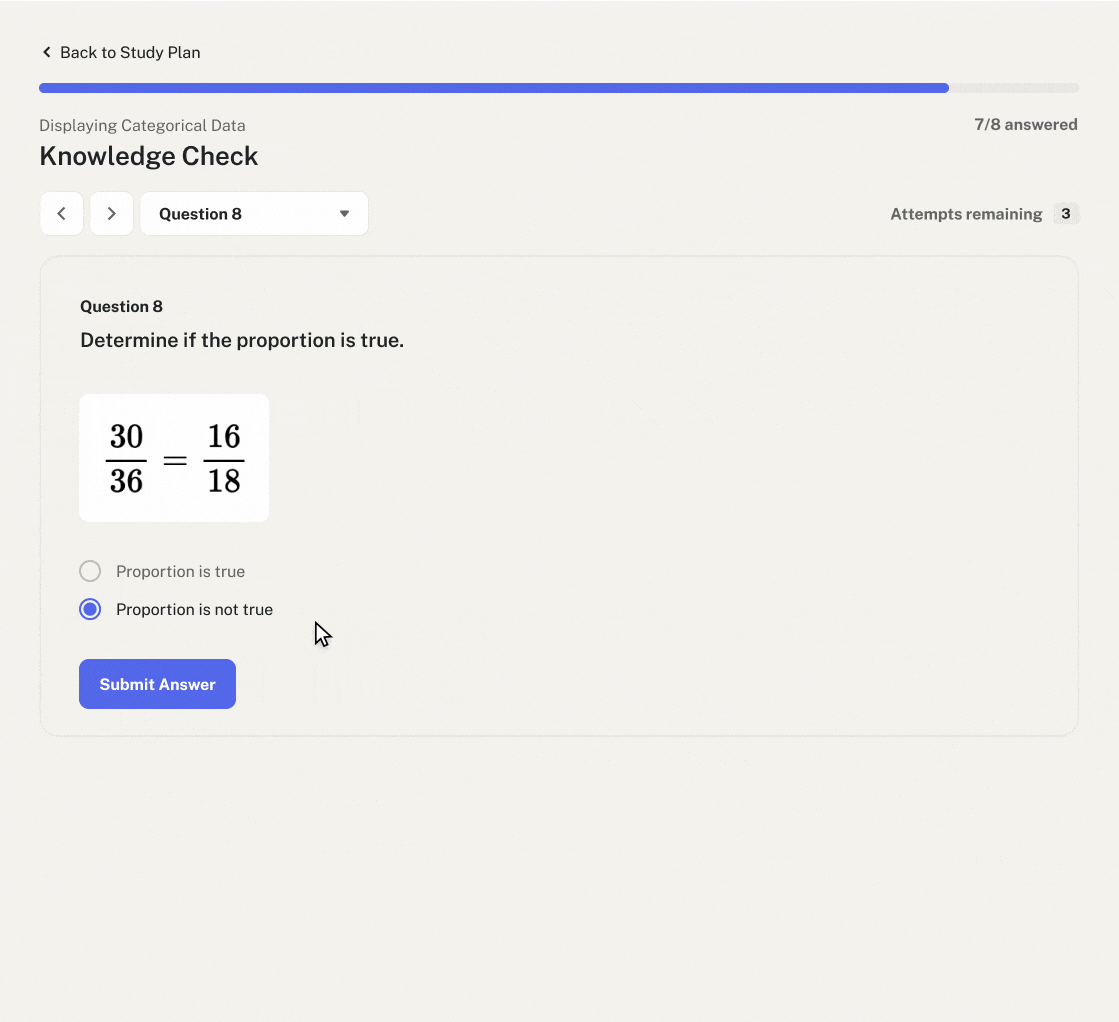1119x1022 pixels.
Task: Return via Back to Study Plan link
Action: 121,52
